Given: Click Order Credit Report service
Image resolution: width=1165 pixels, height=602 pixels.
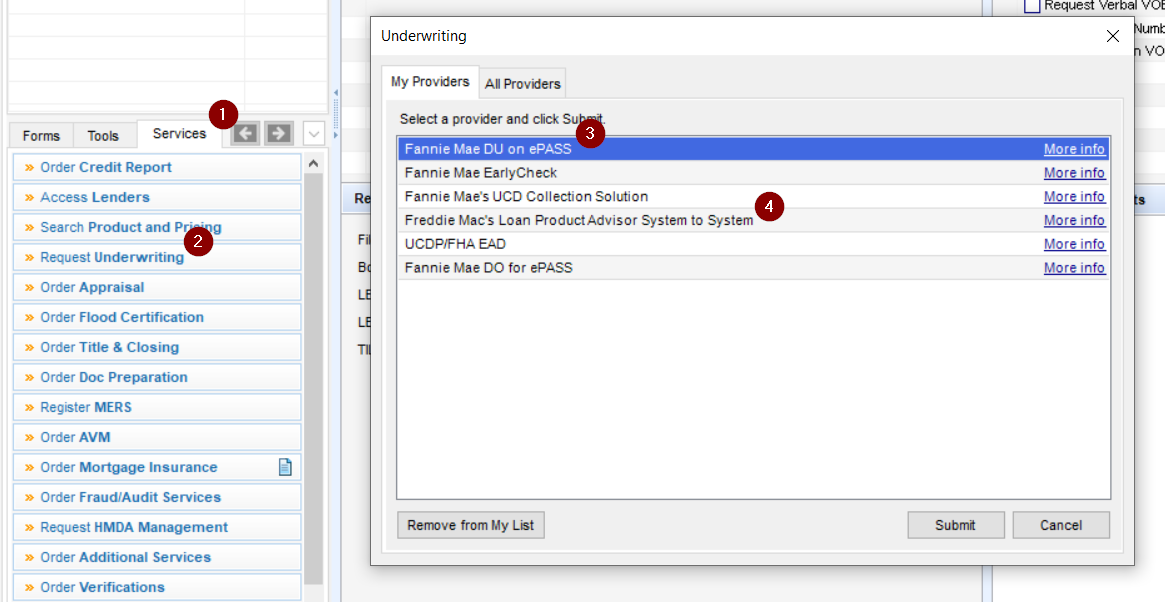Looking at the screenshot, I should click(106, 167).
